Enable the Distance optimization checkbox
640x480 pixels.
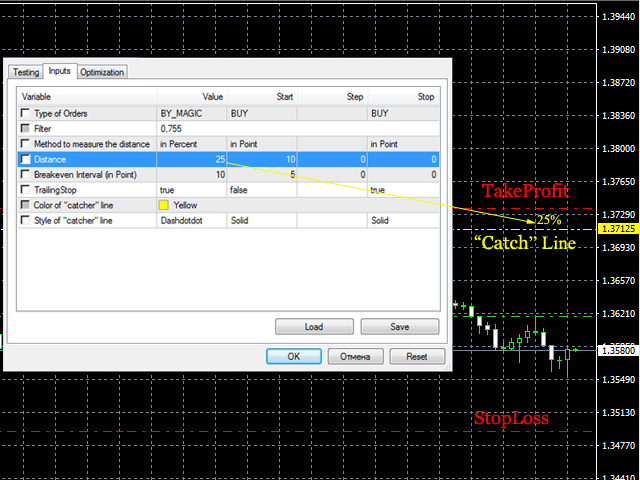click(x=25, y=159)
